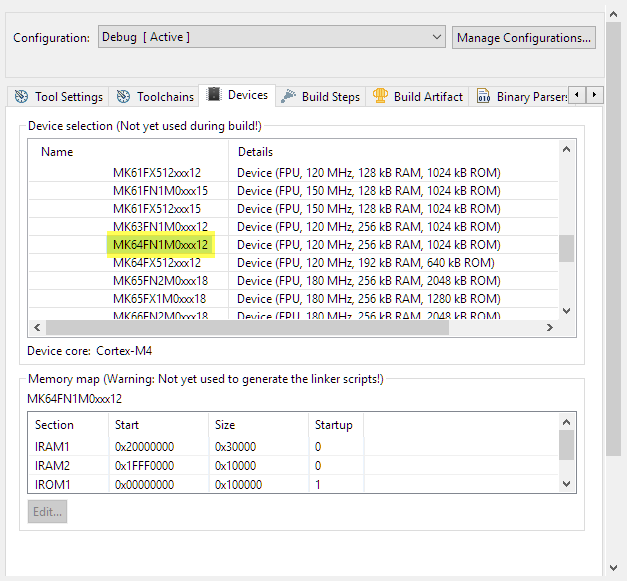Click the disabled Edit button

(x=47, y=511)
